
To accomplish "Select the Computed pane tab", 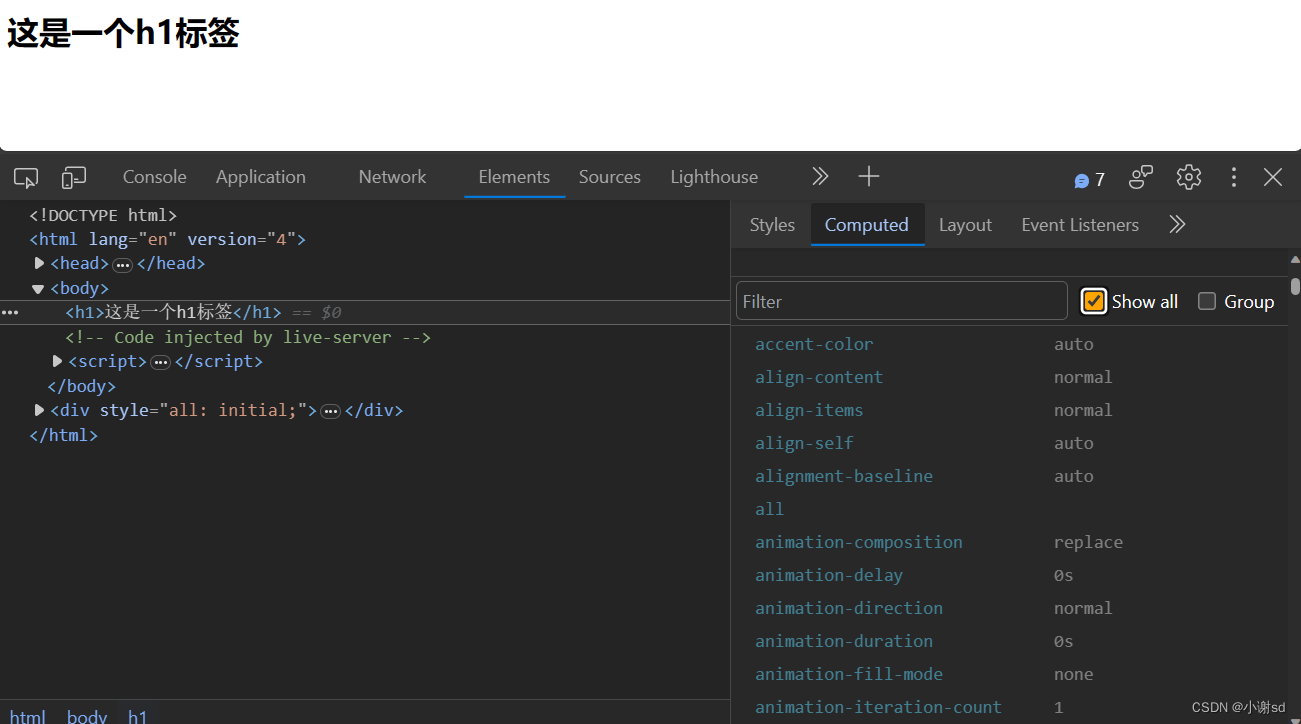I will [x=867, y=225].
